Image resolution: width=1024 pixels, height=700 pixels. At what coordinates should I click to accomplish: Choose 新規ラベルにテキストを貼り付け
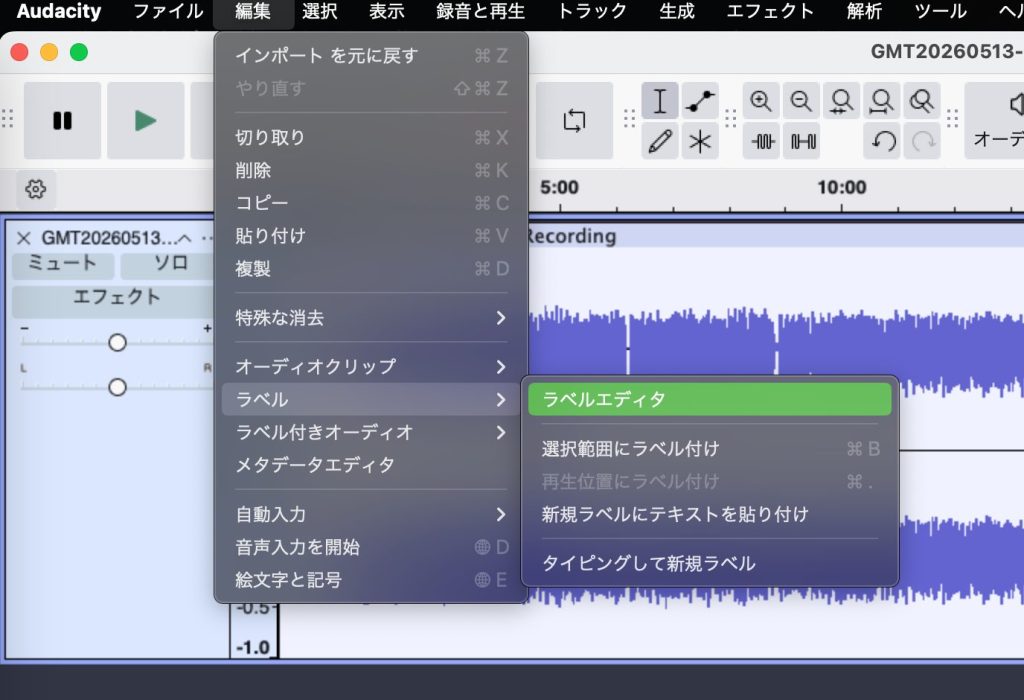coord(709,515)
